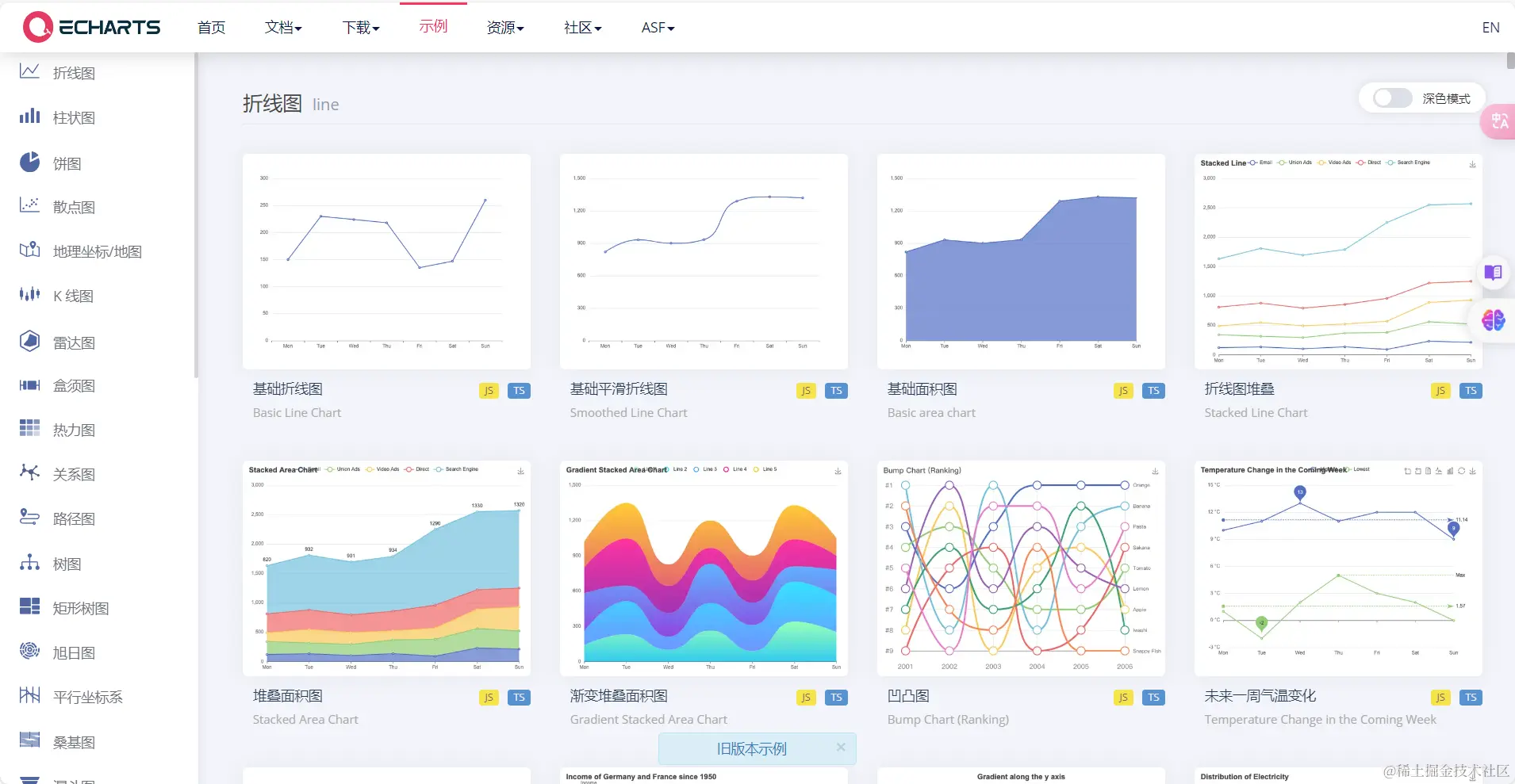
Task: Open the 下载 download dropdown menu
Action: [361, 27]
